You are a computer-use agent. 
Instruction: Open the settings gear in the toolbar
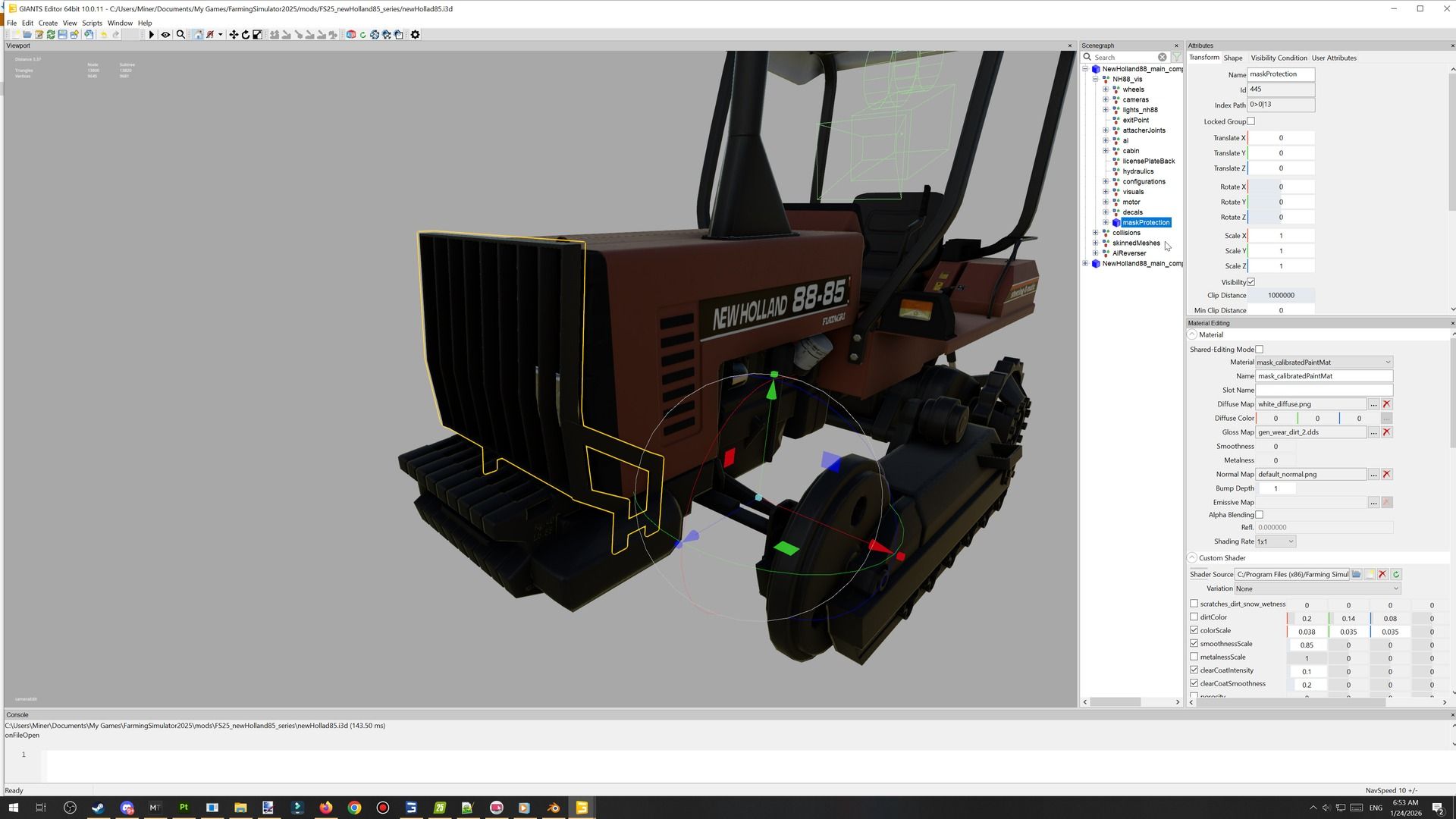pyautogui.click(x=415, y=35)
